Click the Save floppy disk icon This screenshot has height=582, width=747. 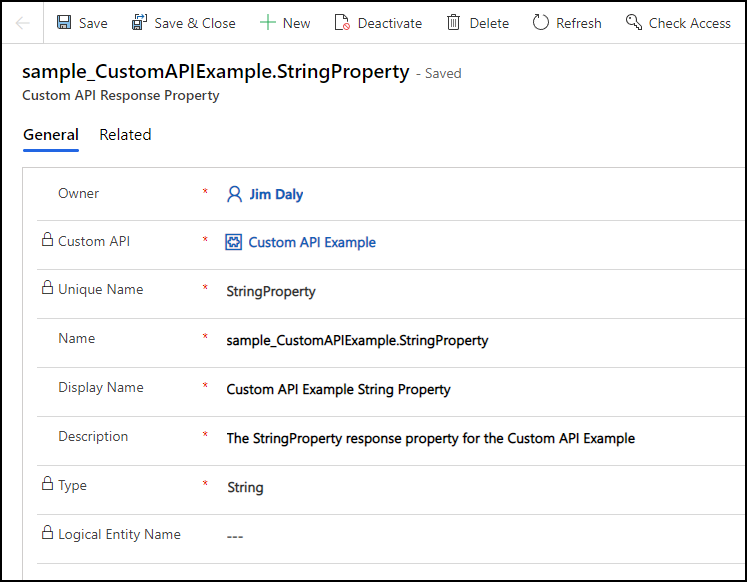pyautogui.click(x=65, y=22)
